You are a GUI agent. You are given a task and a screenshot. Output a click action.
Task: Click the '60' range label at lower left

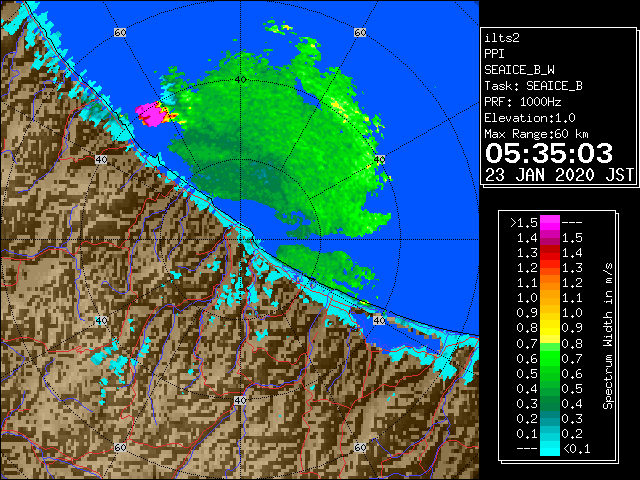click(x=120, y=447)
